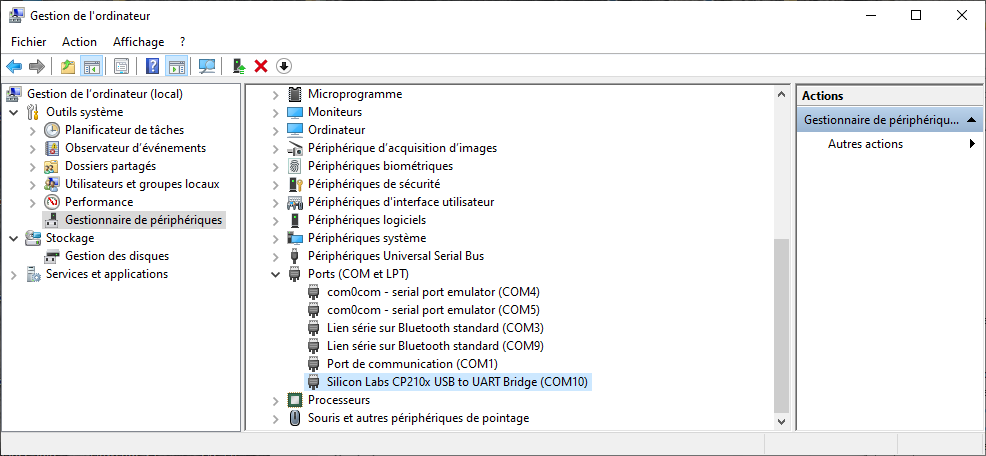
Task: Click the blue Help question mark icon
Action: [x=152, y=66]
